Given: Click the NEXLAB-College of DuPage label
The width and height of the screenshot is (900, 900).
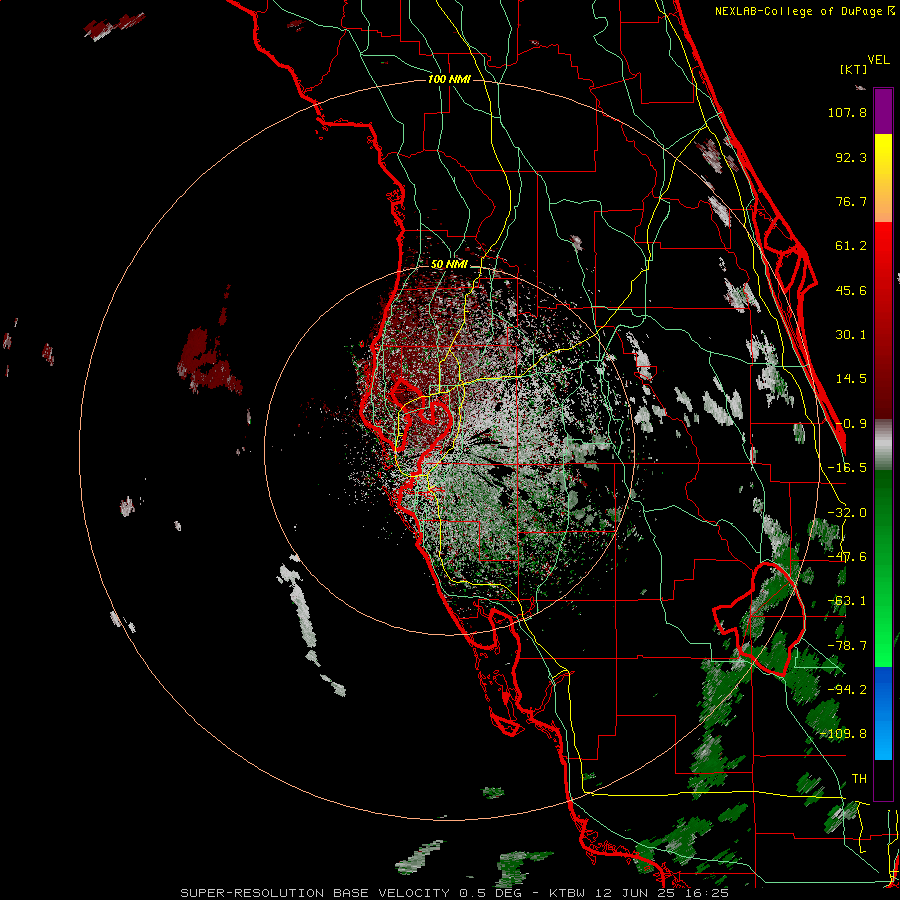Looking at the screenshot, I should 805,11.
